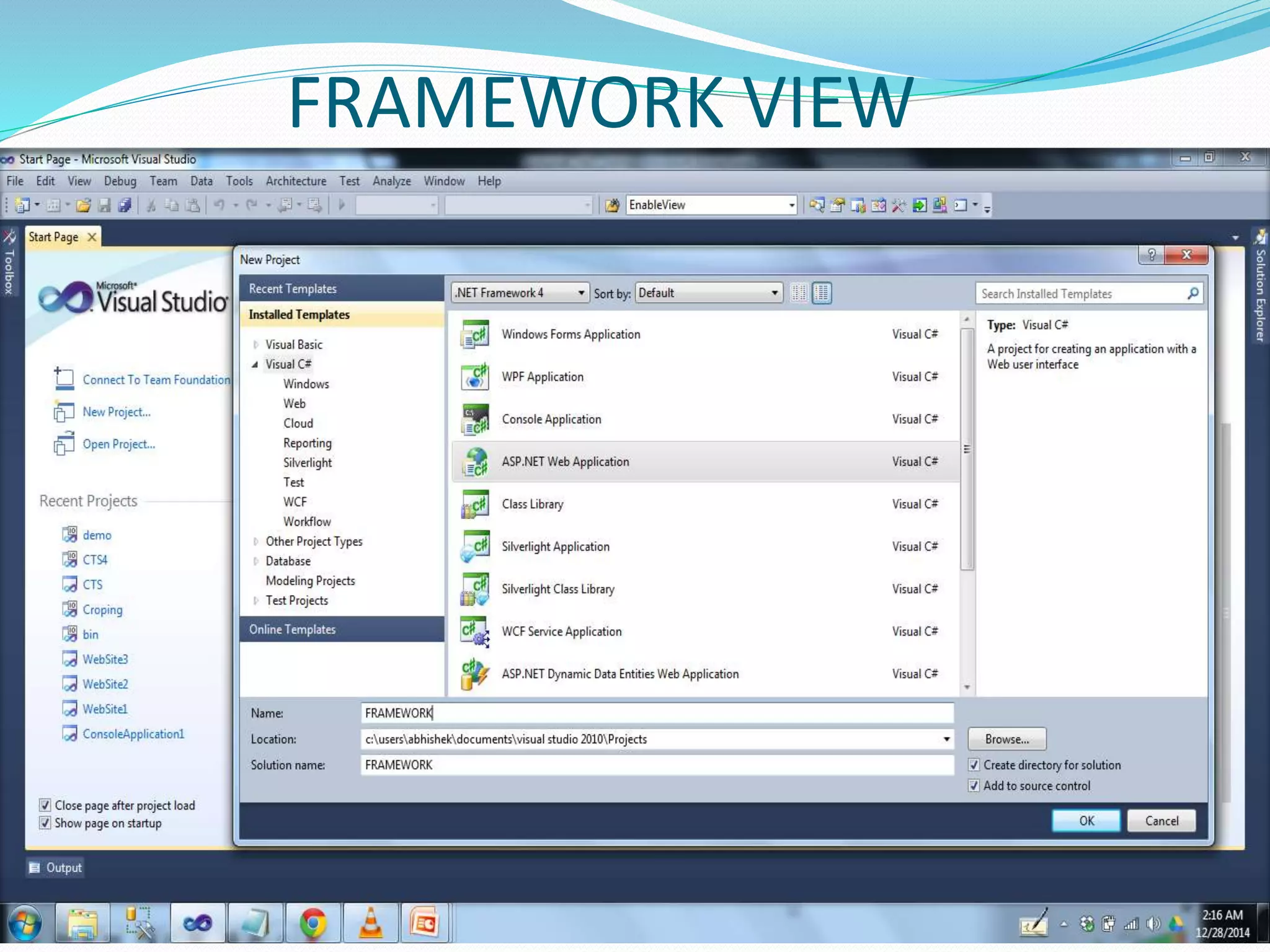The width and height of the screenshot is (1270, 952).
Task: Open the Sort by Default dropdown
Action: click(x=708, y=293)
